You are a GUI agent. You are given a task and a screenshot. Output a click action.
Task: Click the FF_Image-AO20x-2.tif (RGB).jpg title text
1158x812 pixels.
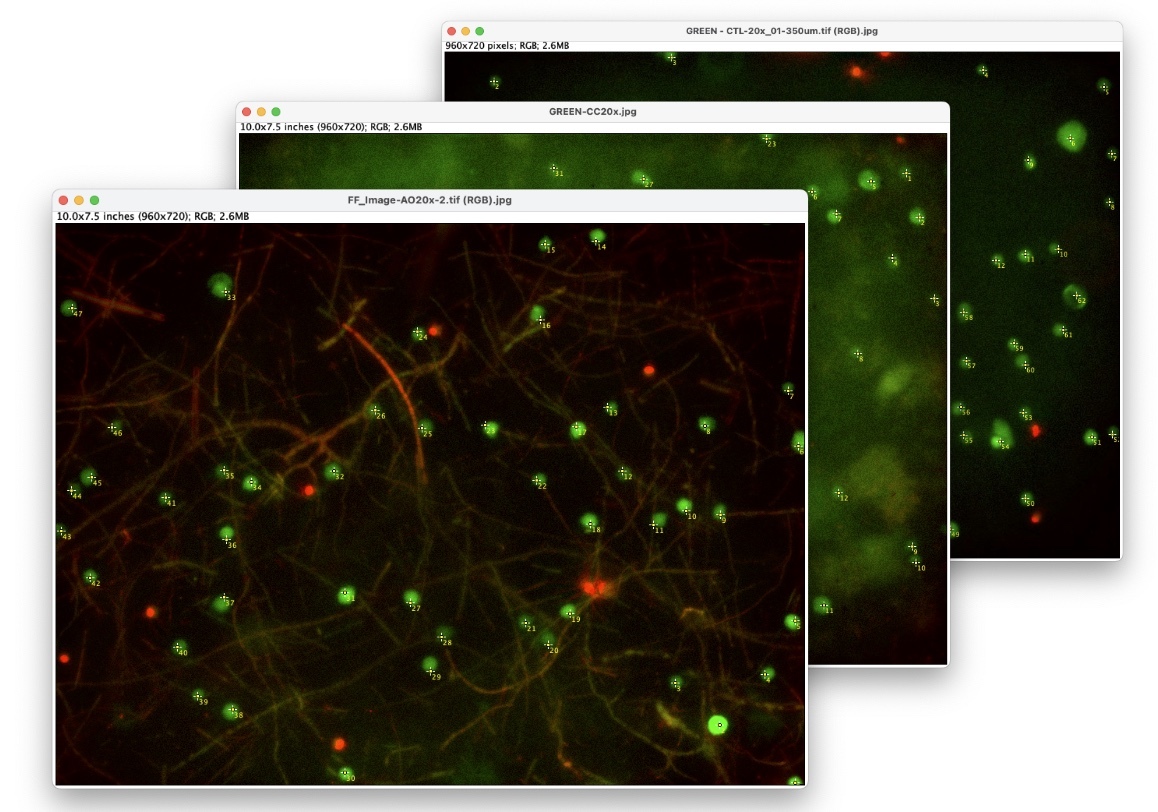tap(430, 200)
